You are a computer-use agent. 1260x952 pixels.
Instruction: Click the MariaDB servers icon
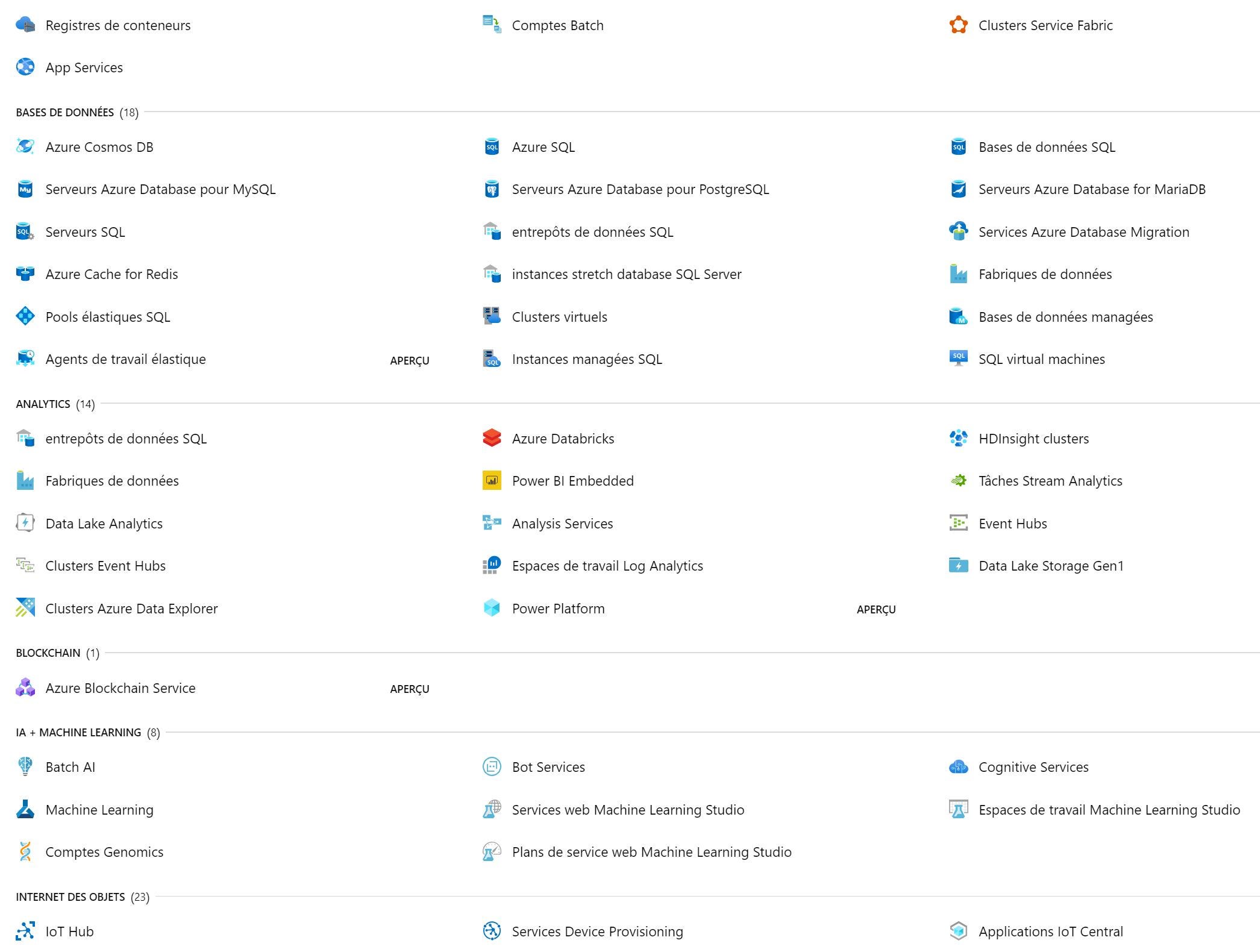coord(958,189)
